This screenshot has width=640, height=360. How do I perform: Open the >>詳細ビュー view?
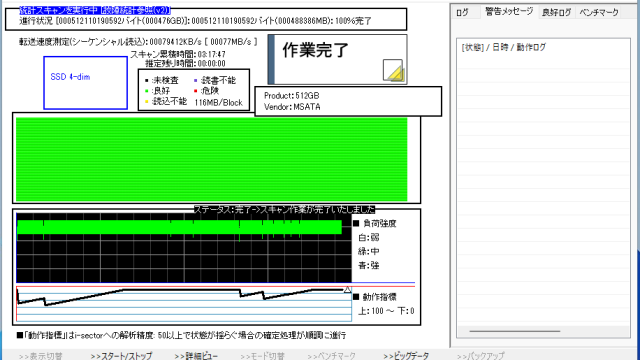(x=196, y=356)
